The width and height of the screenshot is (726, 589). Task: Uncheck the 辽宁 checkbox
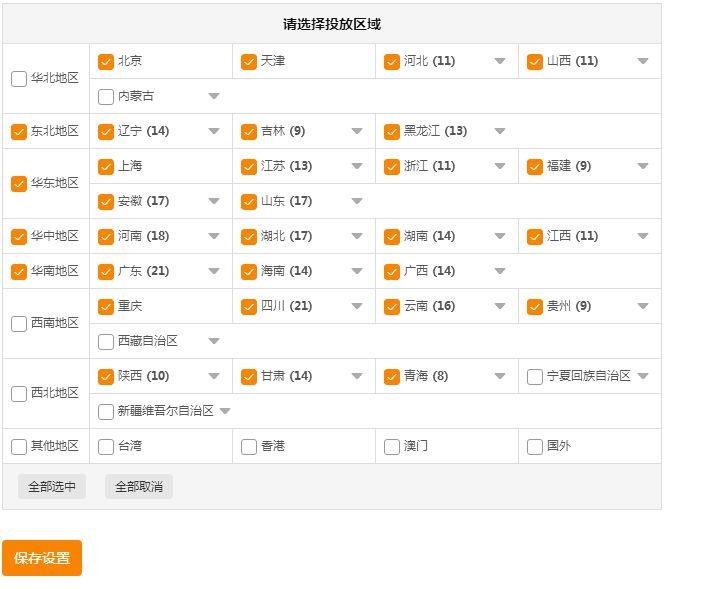(106, 132)
